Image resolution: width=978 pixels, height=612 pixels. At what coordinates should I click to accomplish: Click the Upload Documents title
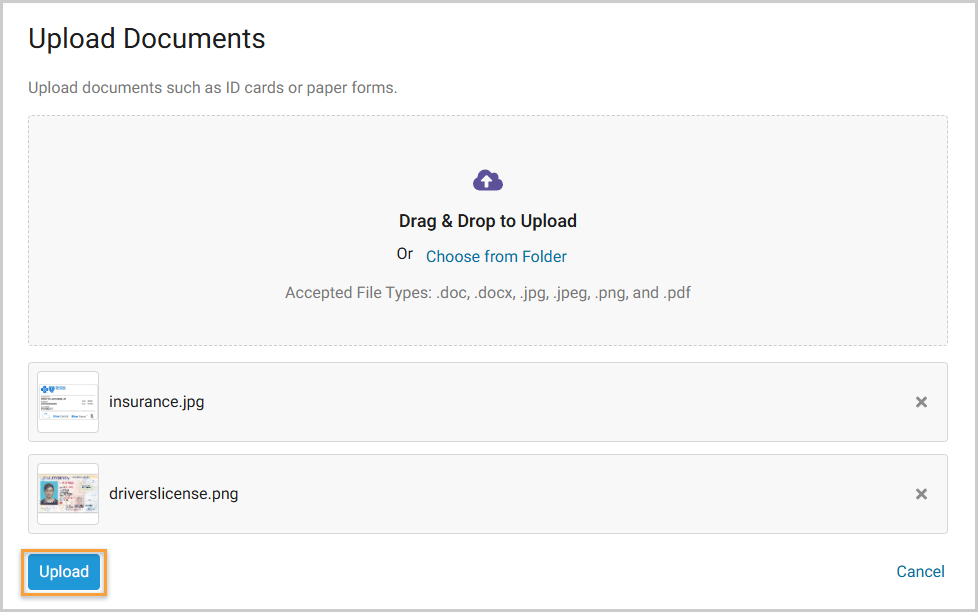(147, 39)
